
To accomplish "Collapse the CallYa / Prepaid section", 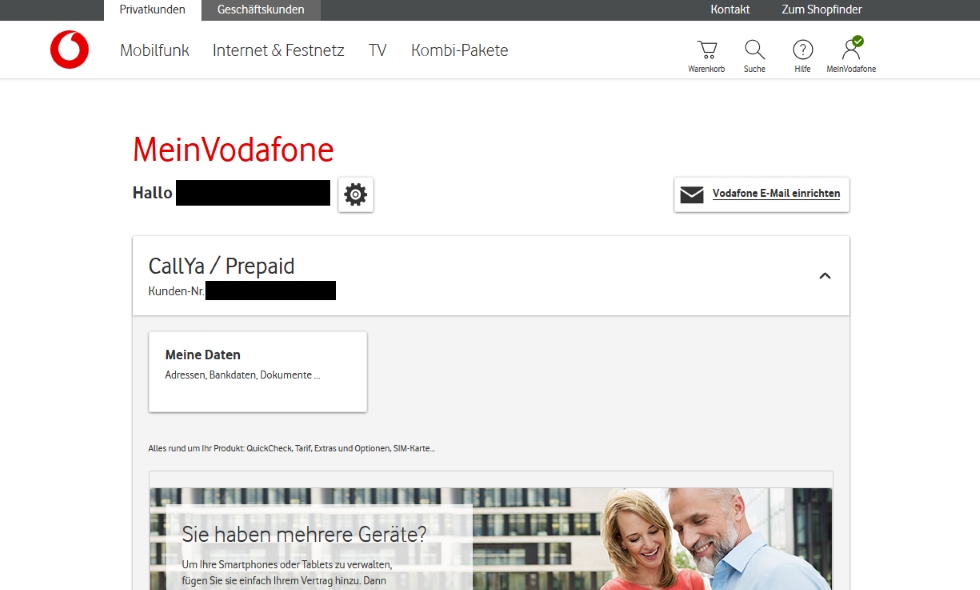I will [825, 276].
